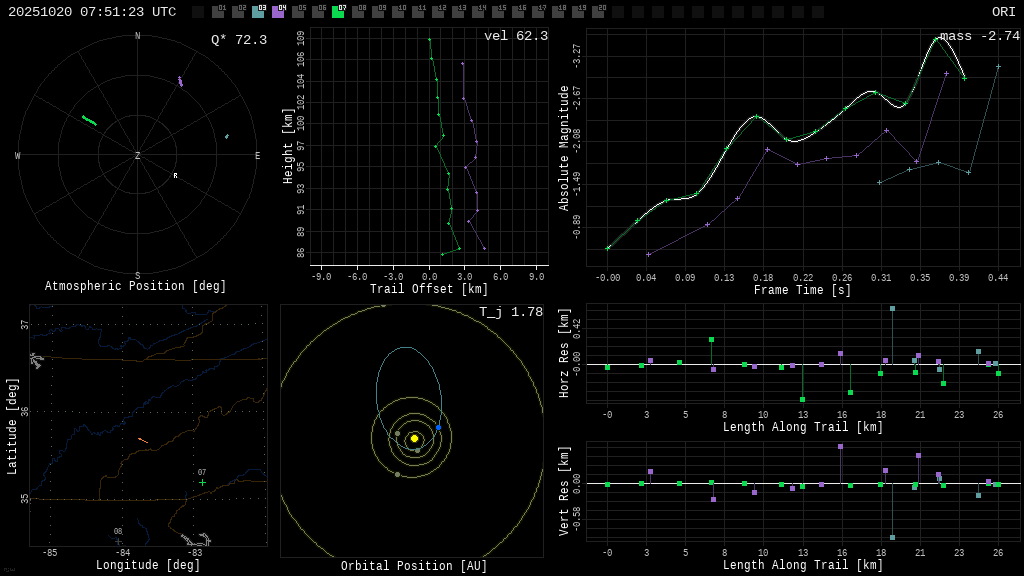
Task: Click the teal station 03 indicator box
Action: pyautogui.click(x=258, y=12)
